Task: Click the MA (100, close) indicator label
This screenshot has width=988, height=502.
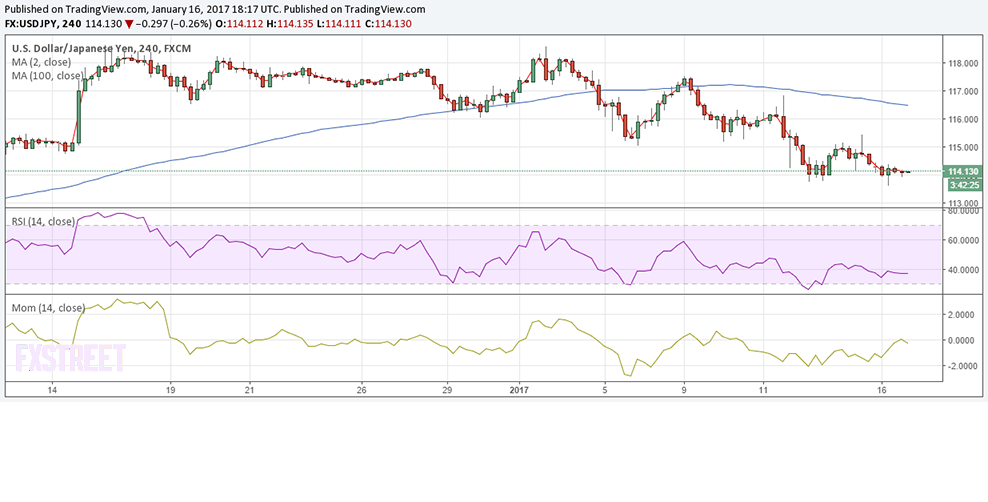Action: pos(47,76)
